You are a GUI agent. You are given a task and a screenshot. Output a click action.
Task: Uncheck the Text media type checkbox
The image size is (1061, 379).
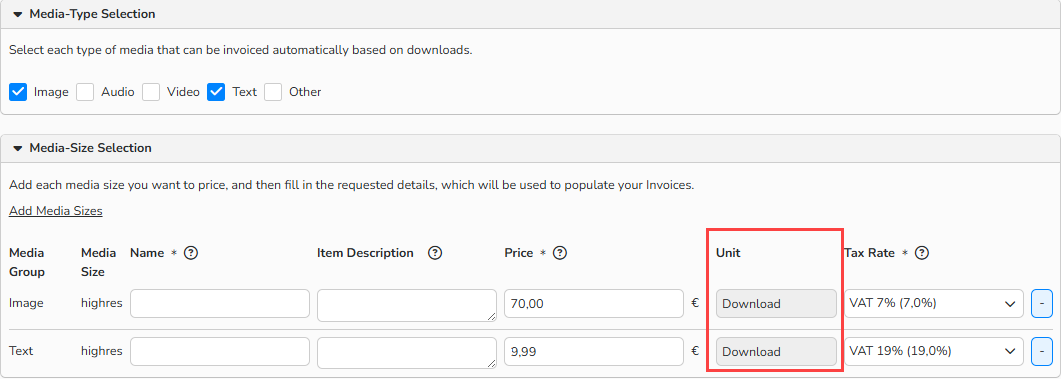(x=216, y=92)
